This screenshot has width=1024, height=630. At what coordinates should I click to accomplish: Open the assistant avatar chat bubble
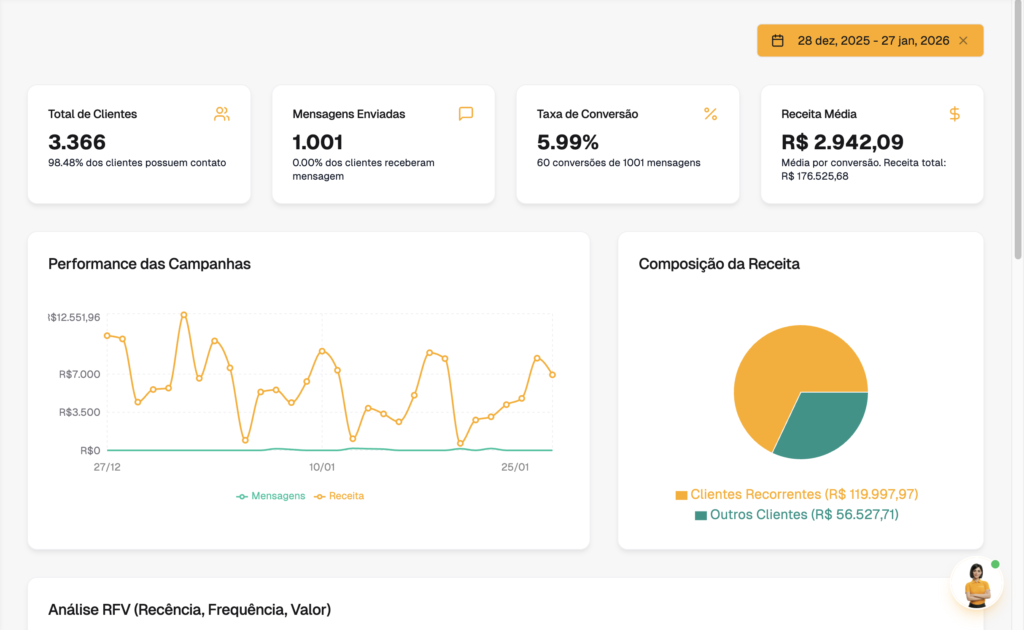pos(976,583)
